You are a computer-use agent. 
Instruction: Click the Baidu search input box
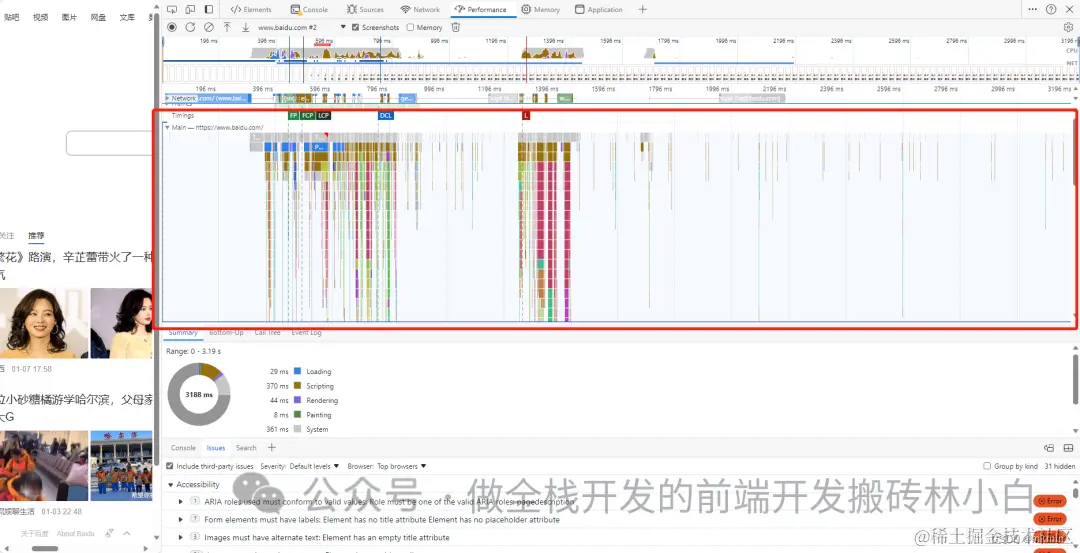109,143
